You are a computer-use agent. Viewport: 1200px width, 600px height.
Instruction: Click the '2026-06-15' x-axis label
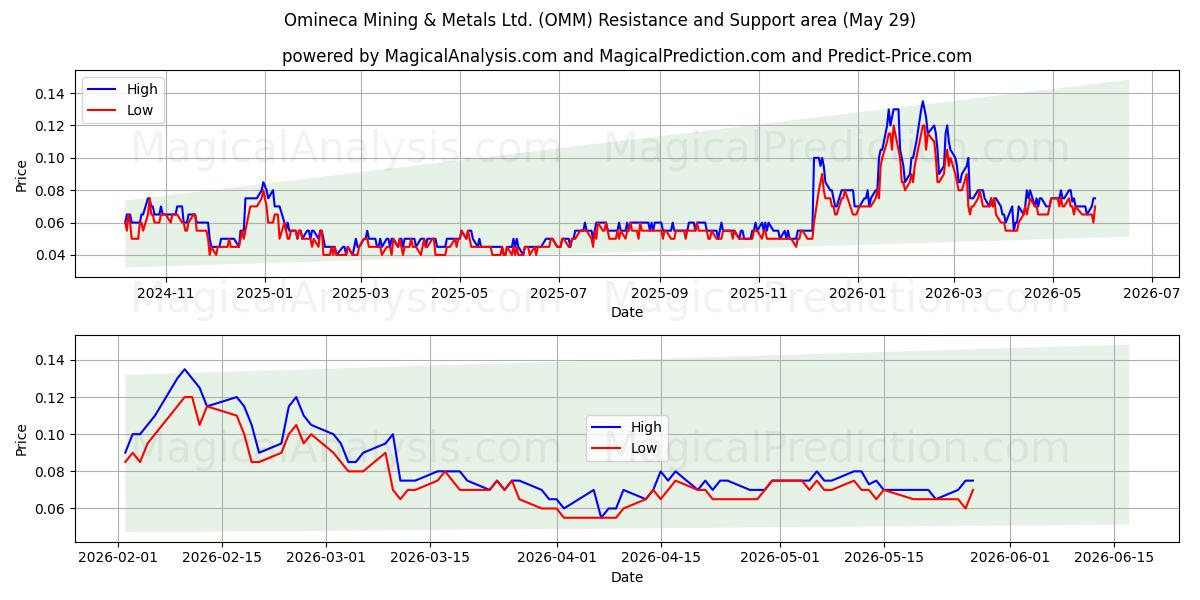pyautogui.click(x=1114, y=559)
